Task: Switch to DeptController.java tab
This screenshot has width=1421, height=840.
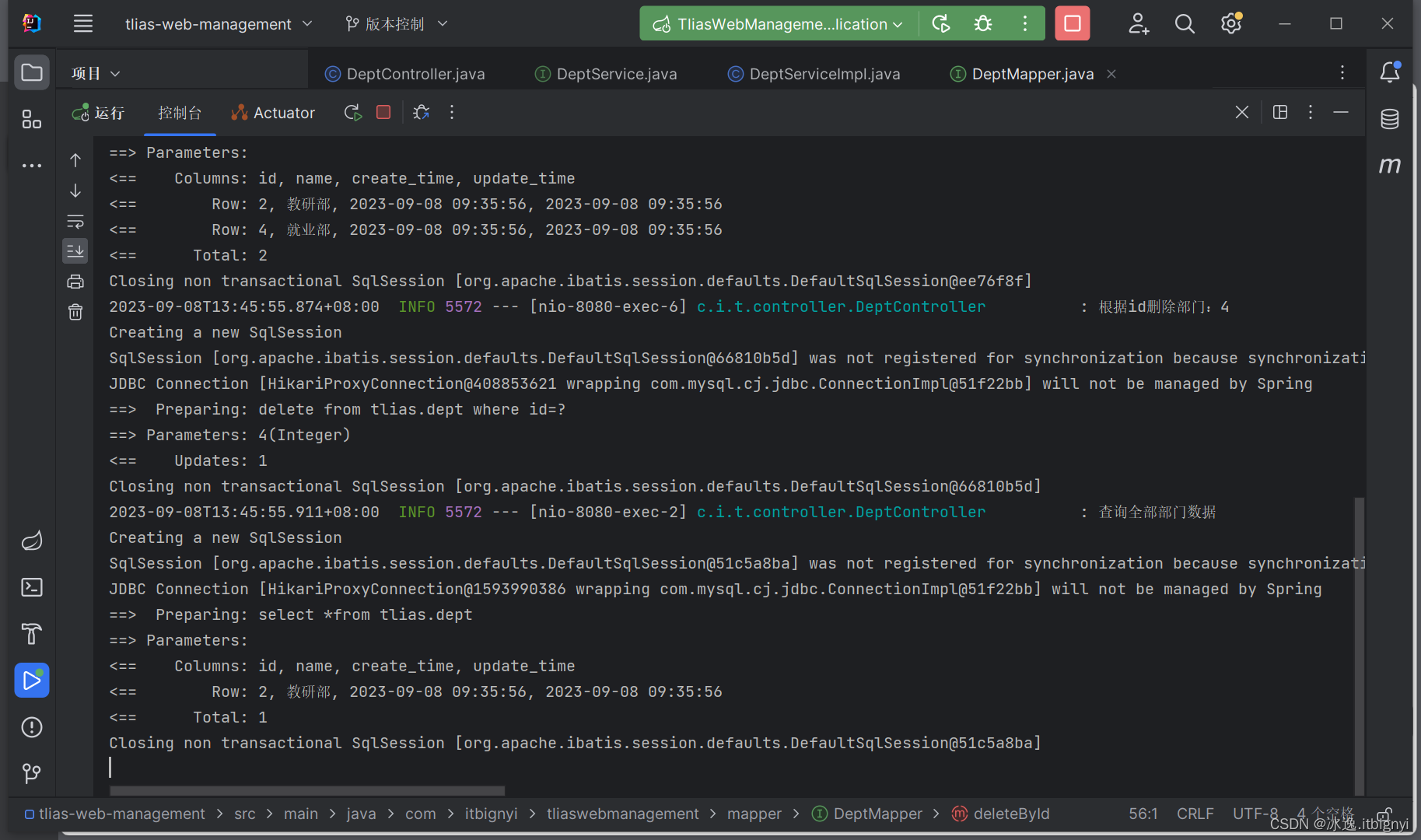Action: tap(405, 74)
